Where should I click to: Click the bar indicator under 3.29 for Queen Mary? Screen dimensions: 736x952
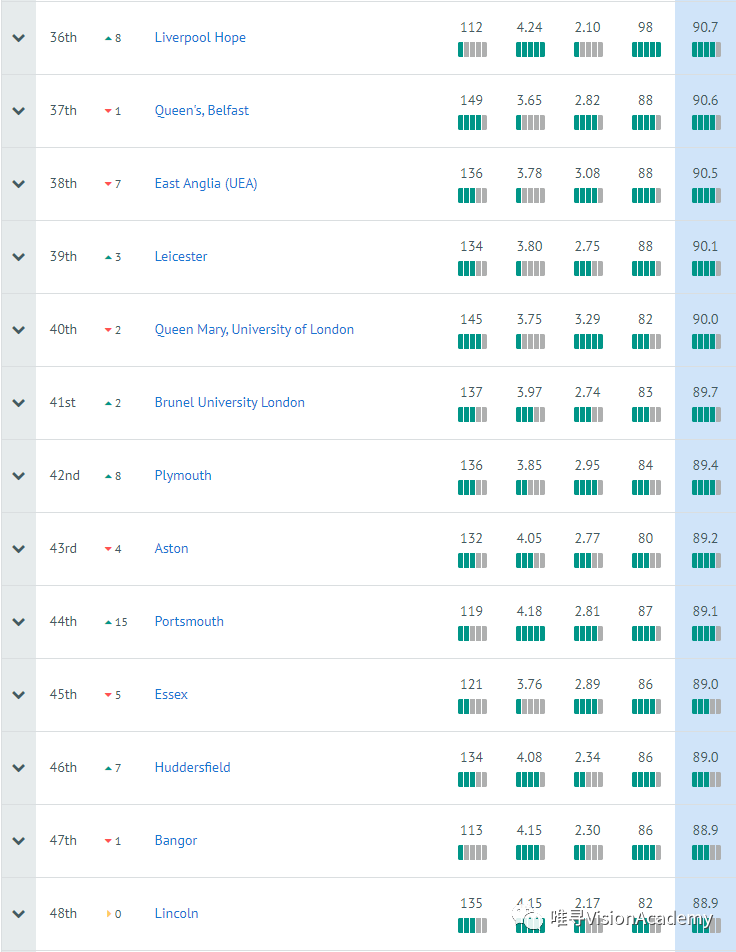(x=588, y=342)
